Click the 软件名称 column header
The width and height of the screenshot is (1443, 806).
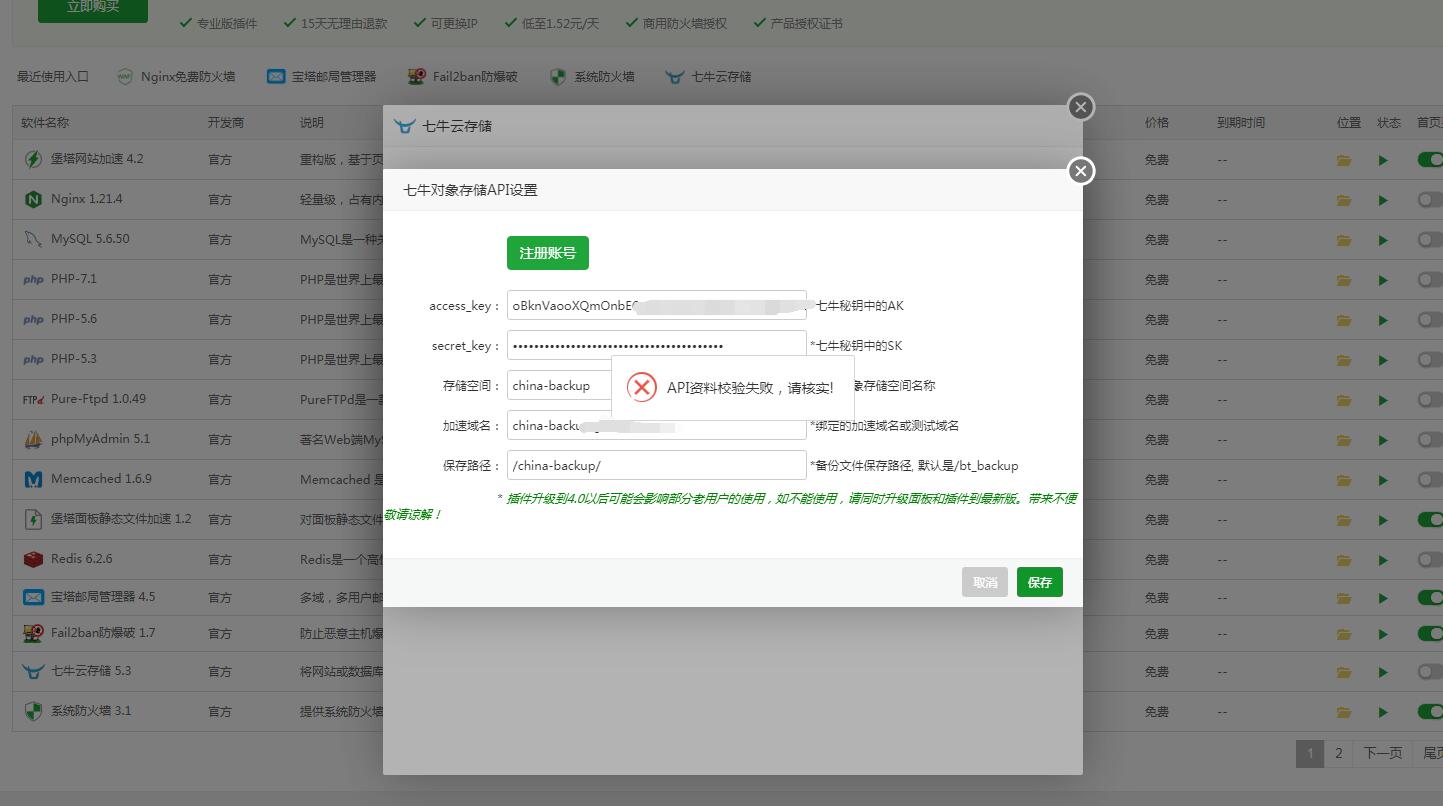pos(45,122)
